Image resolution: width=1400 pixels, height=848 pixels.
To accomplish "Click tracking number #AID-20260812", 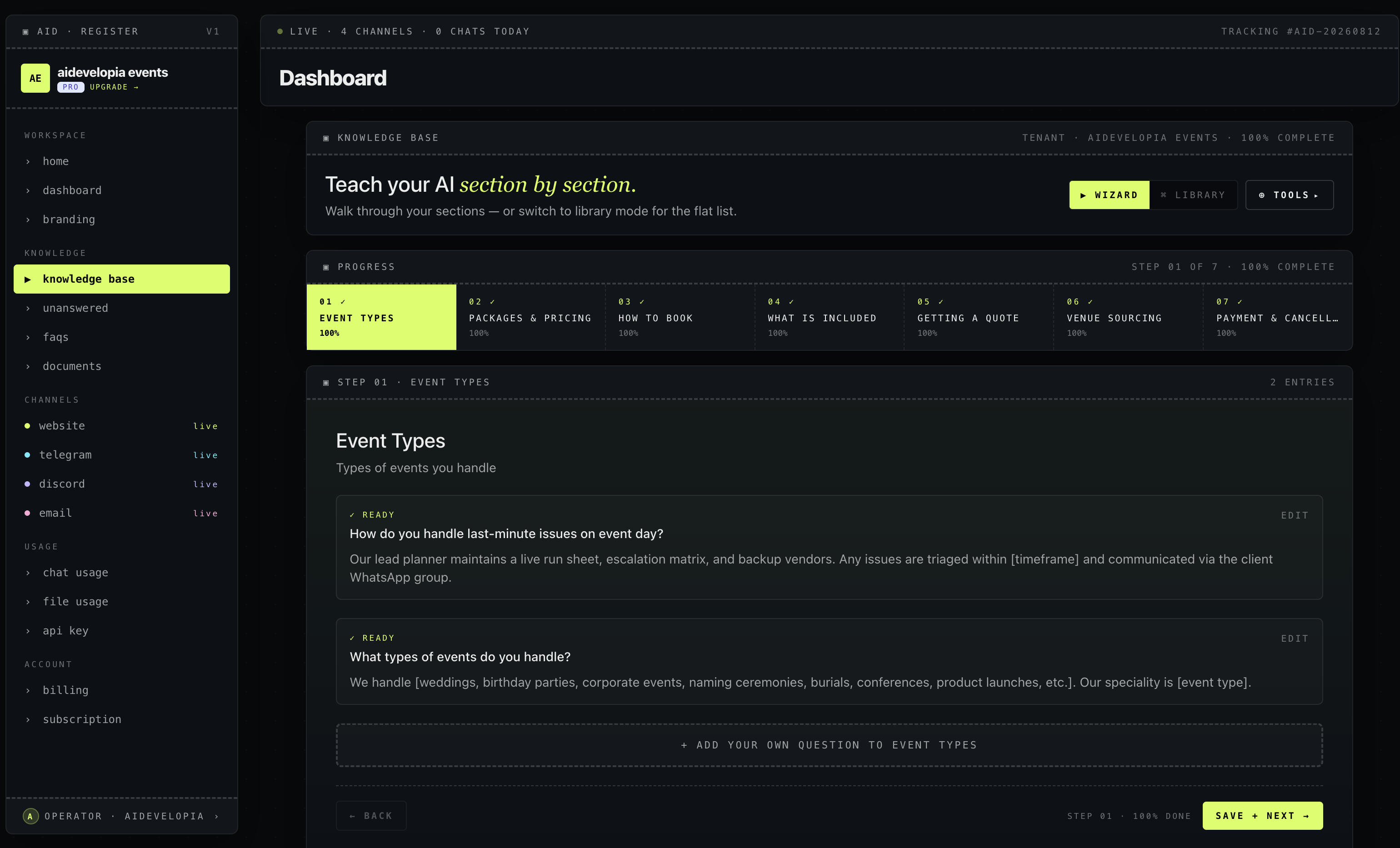I will (x=1334, y=31).
